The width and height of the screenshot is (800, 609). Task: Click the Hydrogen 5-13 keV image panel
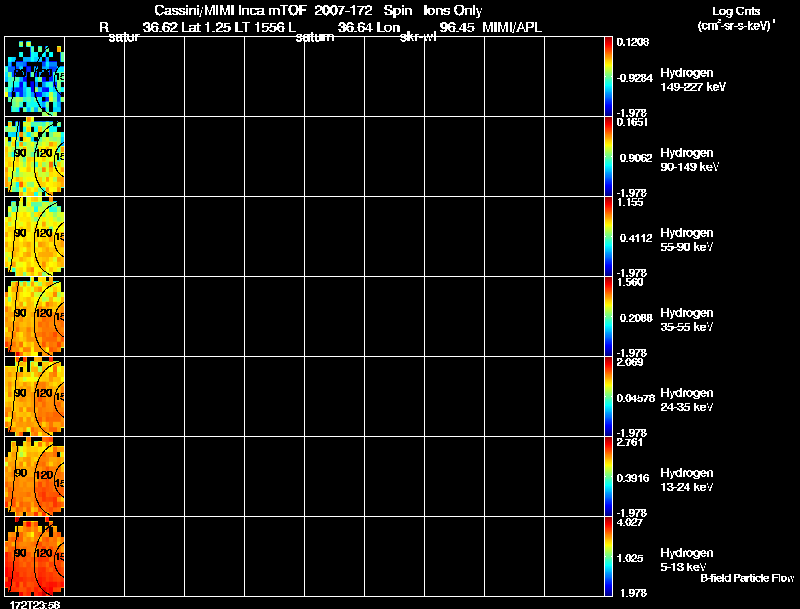click(35, 557)
